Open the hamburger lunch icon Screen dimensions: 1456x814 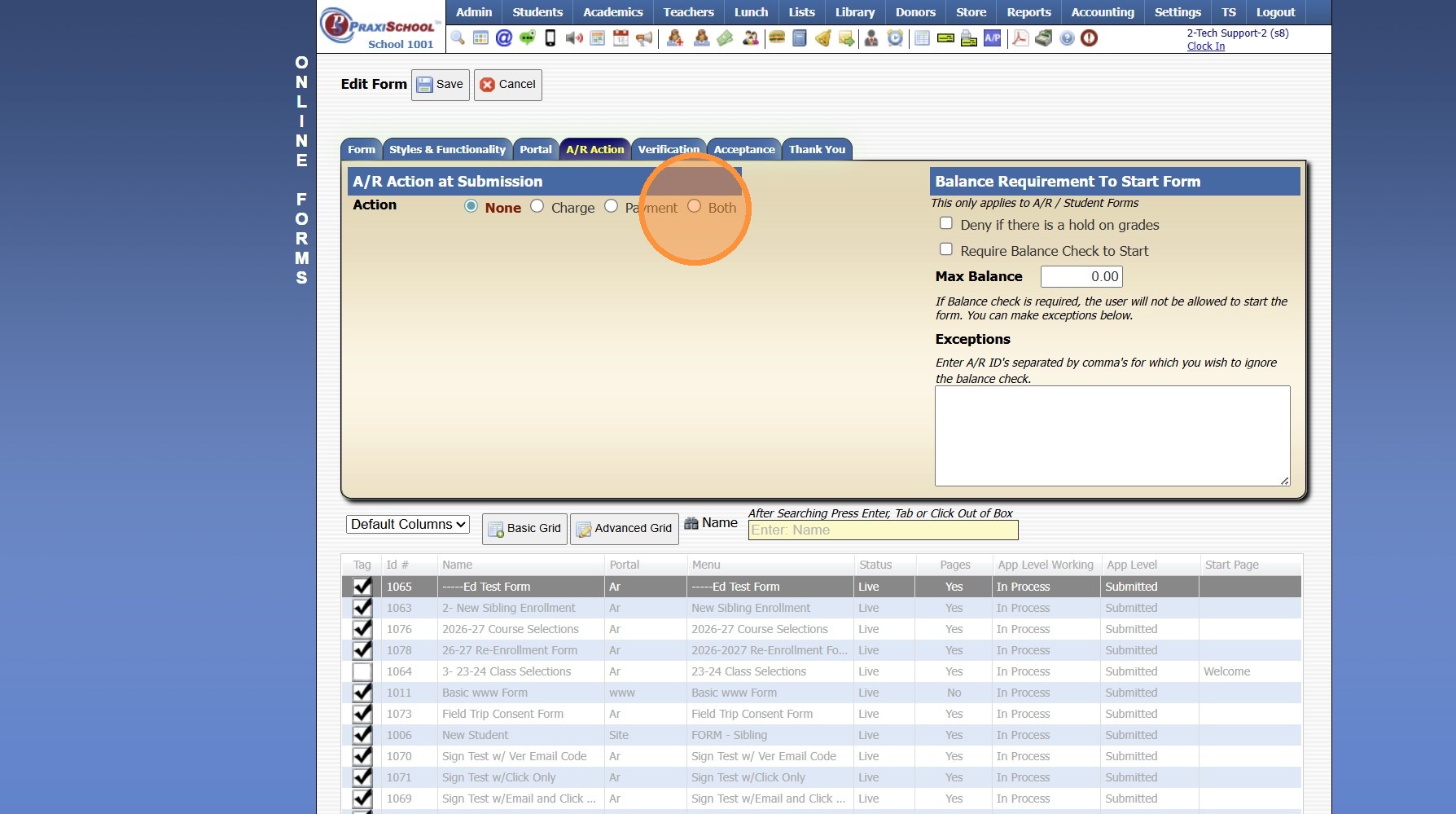pyautogui.click(x=777, y=38)
